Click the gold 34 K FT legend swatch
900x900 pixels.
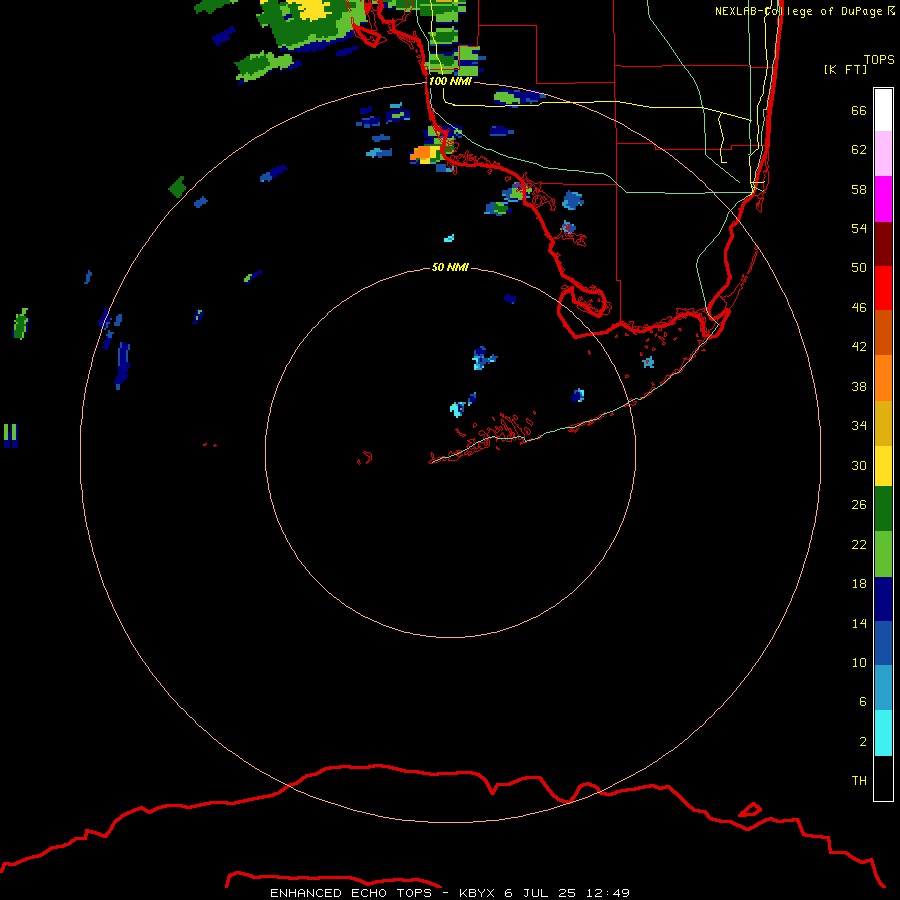pyautogui.click(x=883, y=423)
